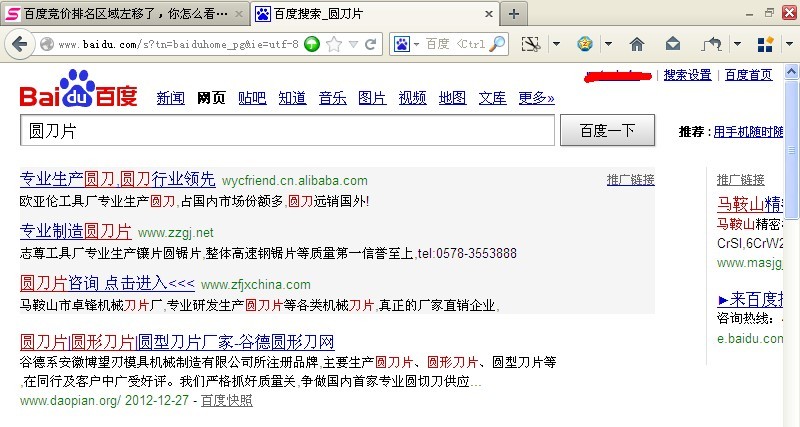
Task: Click the undo closed-tab arrow icon
Action: coord(711,44)
